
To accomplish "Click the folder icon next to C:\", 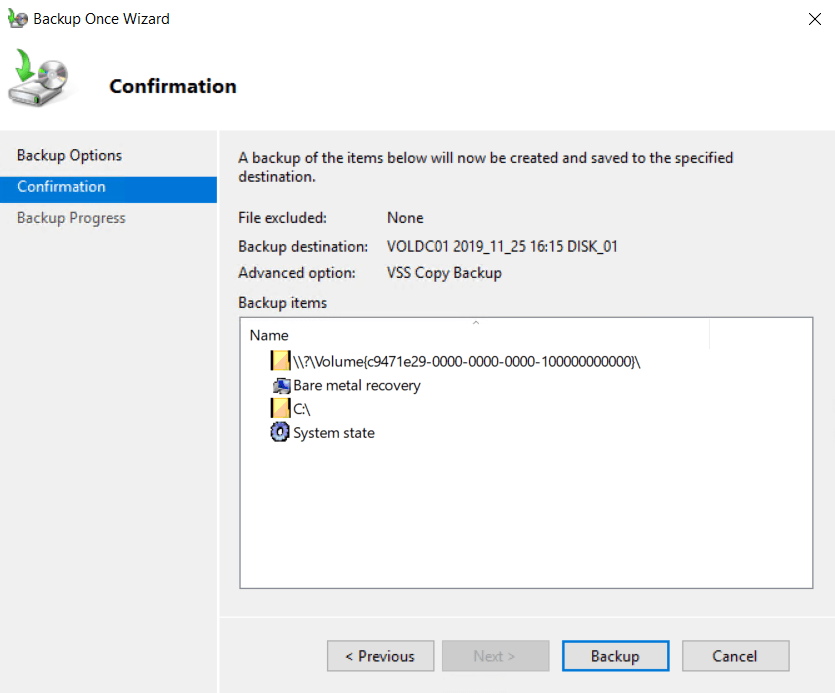I will click(x=280, y=408).
